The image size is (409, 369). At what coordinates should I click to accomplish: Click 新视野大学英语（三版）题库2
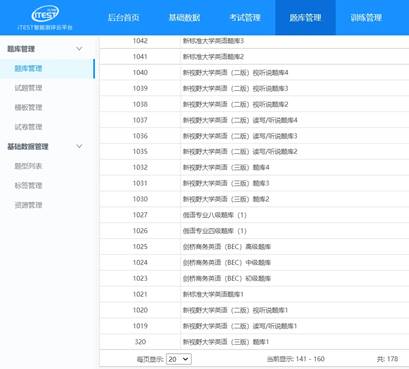point(226,199)
